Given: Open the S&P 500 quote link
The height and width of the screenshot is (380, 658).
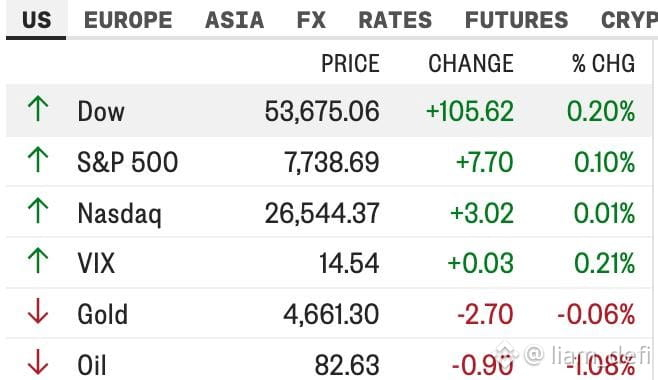Looking at the screenshot, I should (128, 162).
